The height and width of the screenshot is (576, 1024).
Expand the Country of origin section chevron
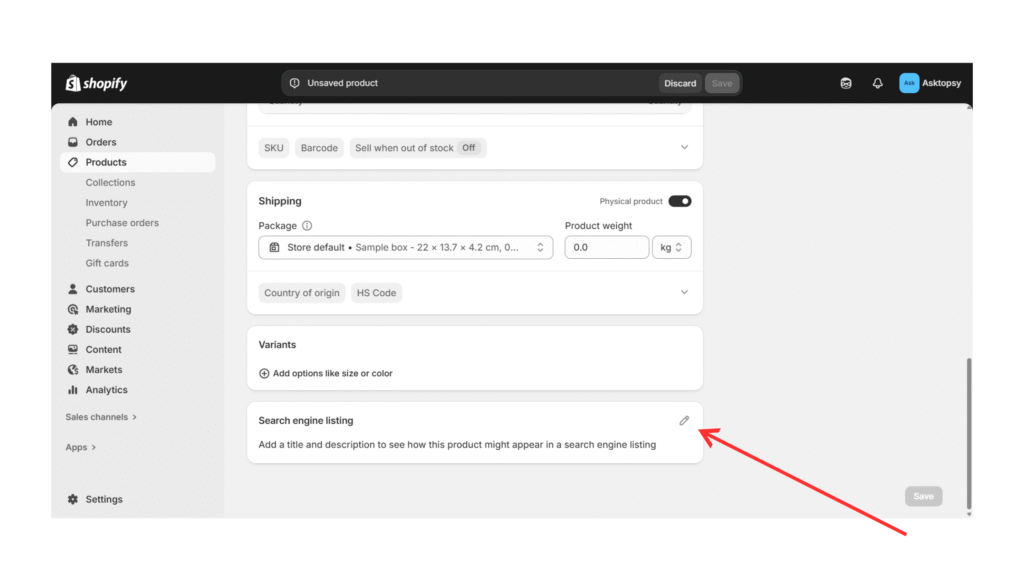684,293
